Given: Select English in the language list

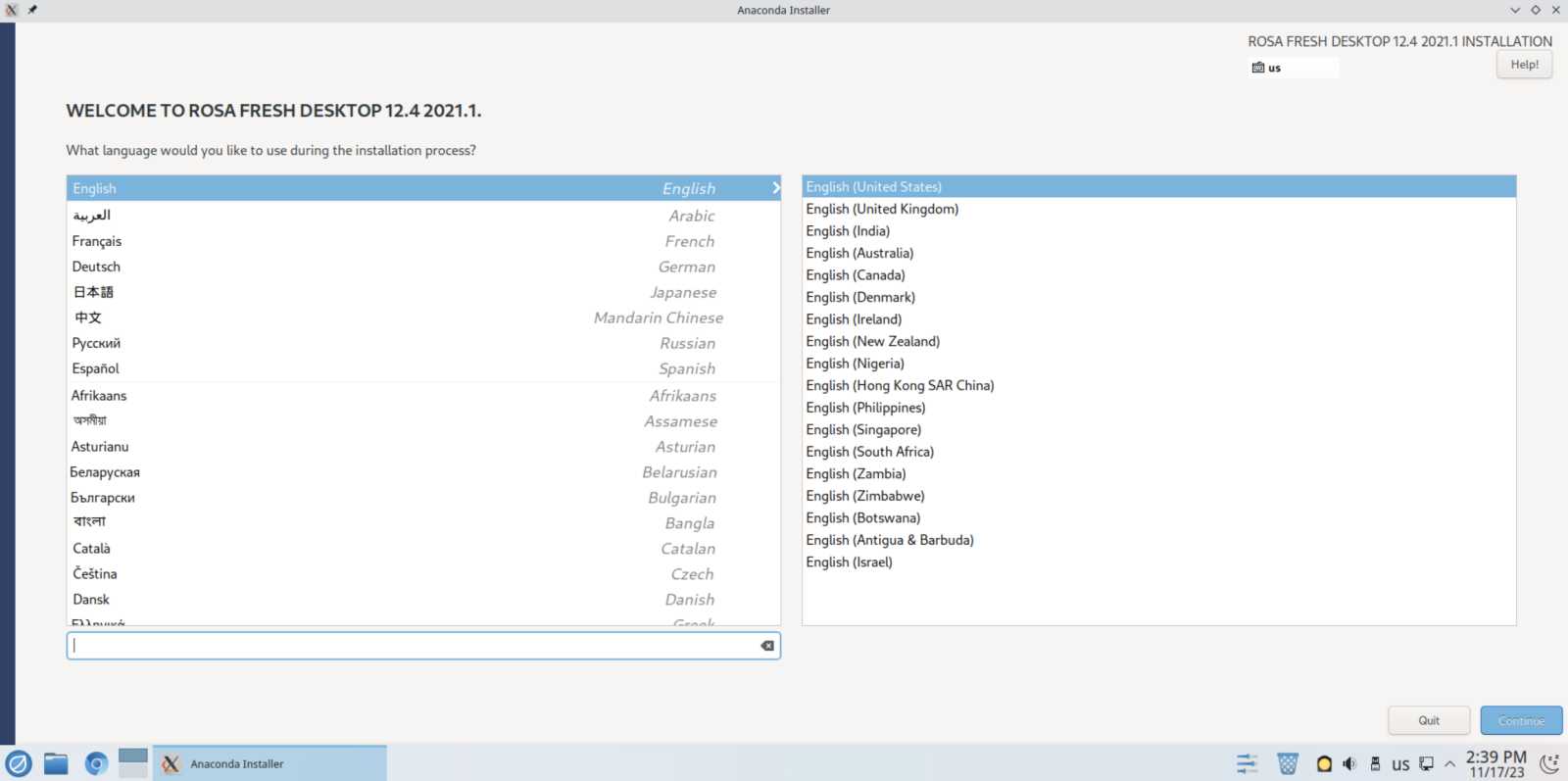Looking at the screenshot, I should [423, 188].
